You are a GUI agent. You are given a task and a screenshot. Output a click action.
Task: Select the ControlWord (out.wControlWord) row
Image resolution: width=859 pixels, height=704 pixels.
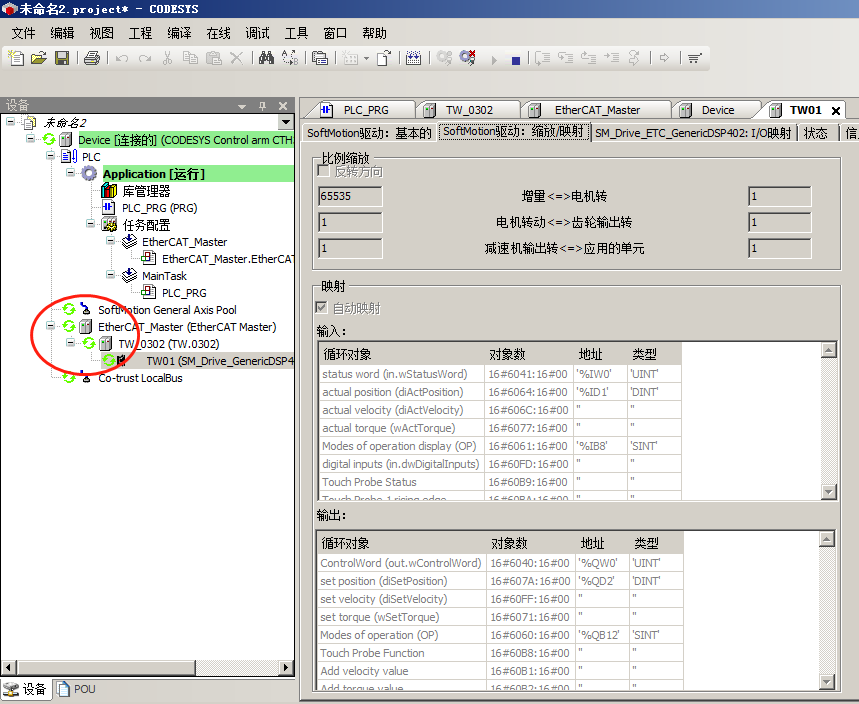click(x=500, y=563)
